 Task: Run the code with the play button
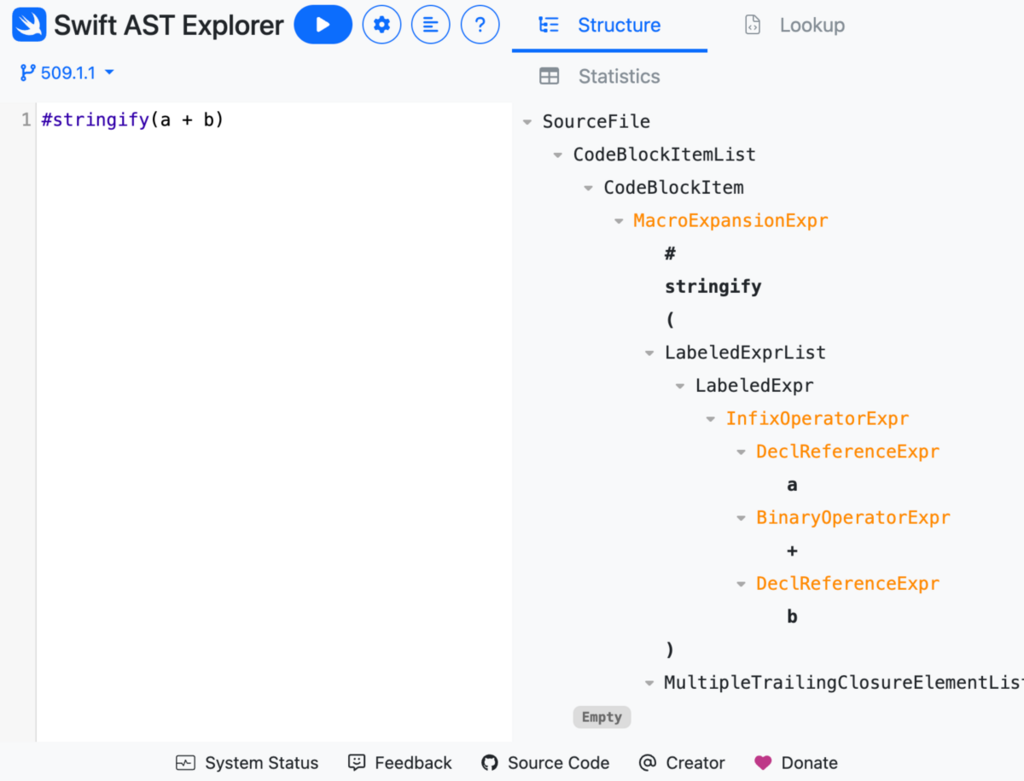[323, 25]
